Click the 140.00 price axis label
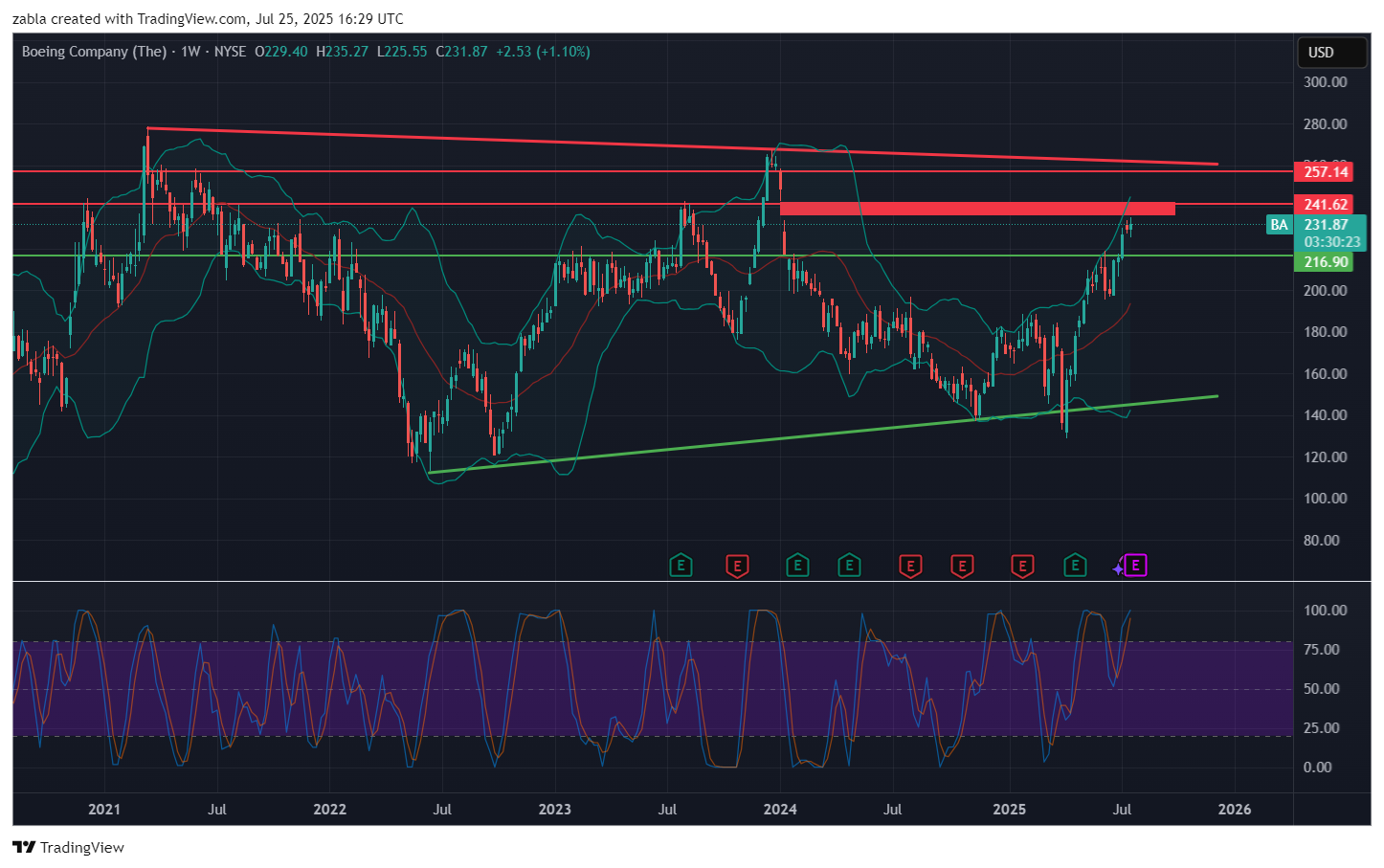 point(1325,415)
